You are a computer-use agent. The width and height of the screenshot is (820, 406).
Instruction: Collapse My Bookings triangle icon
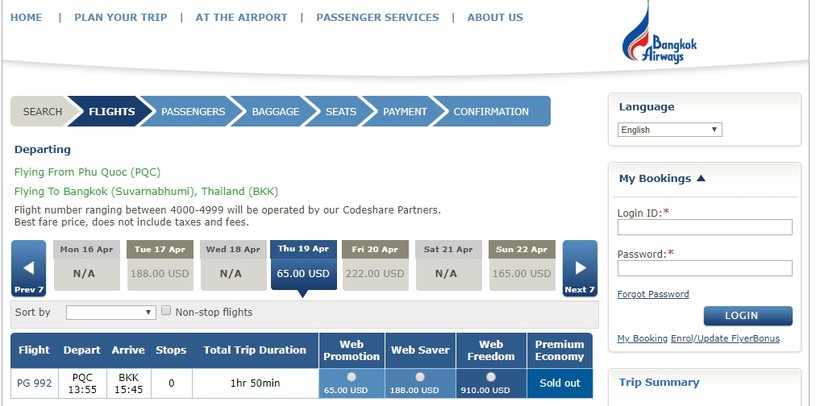click(701, 179)
